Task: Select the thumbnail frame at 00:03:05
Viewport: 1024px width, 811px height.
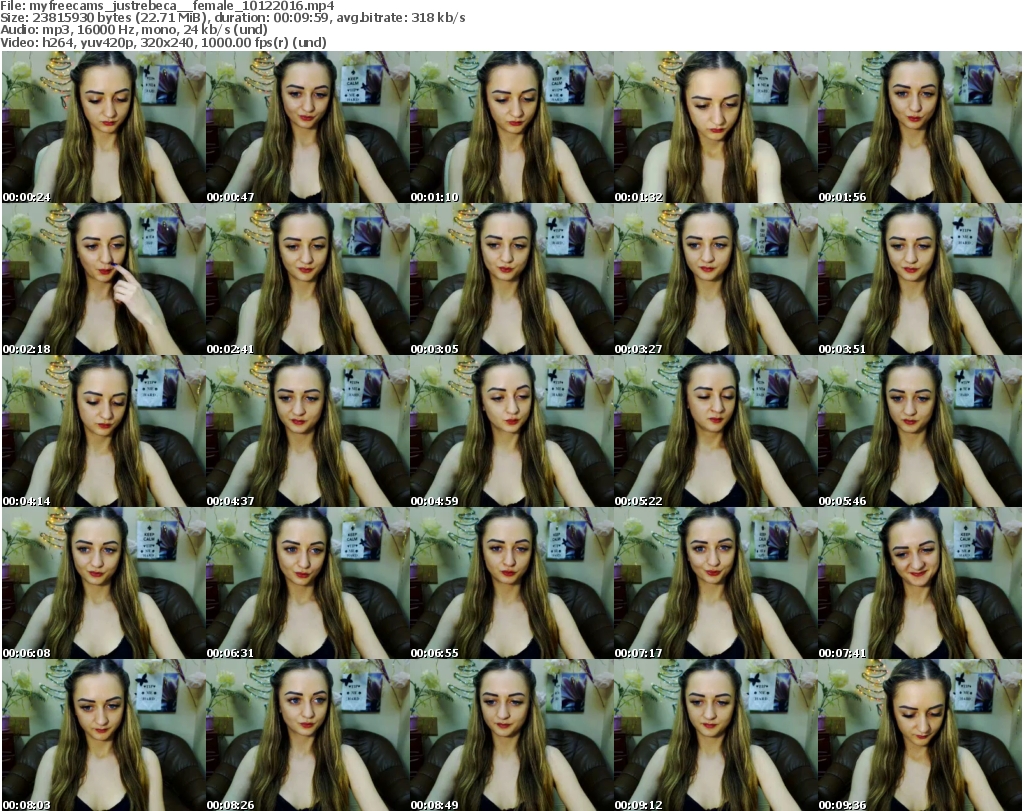Action: coord(511,279)
